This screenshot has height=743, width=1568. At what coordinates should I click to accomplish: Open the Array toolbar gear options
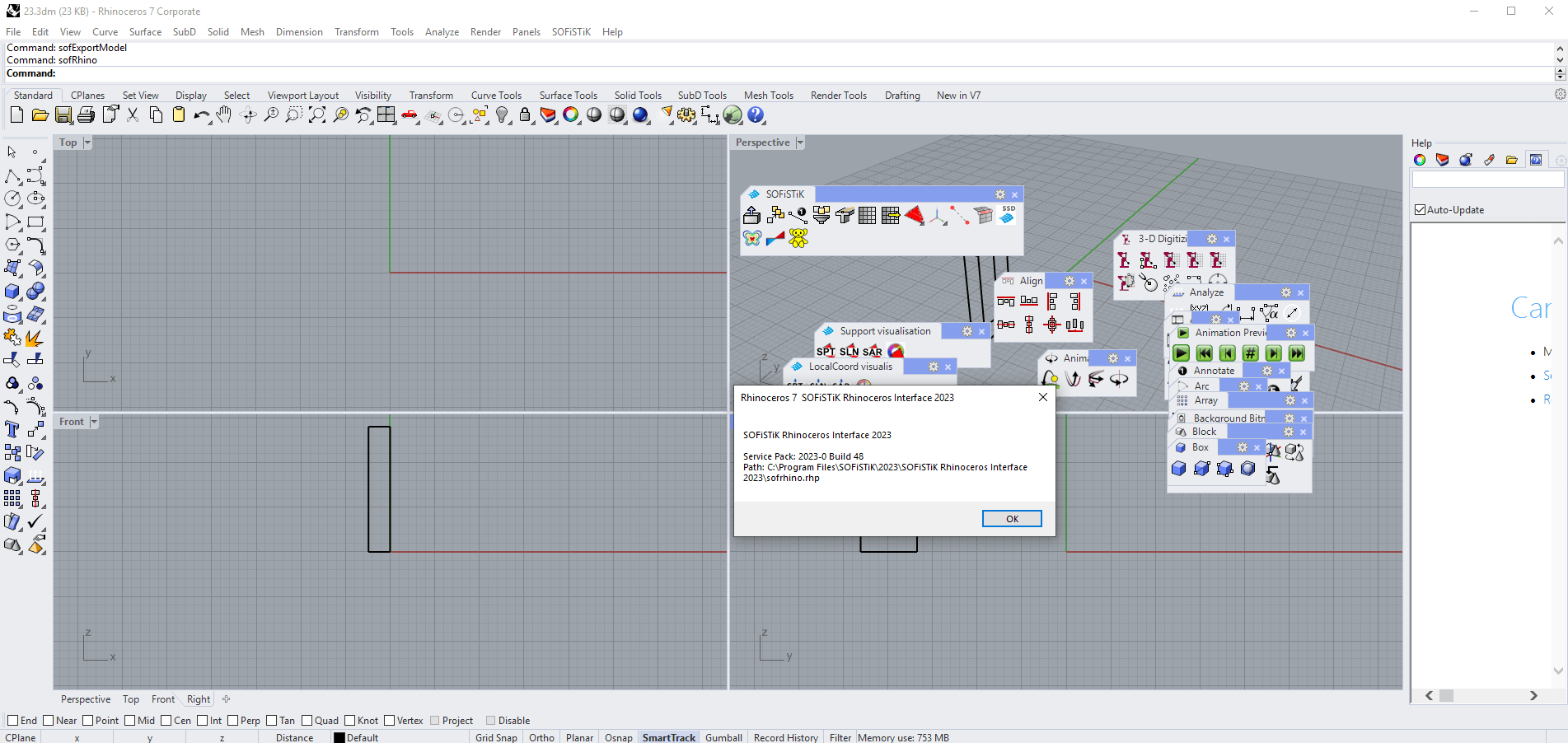pos(1290,400)
